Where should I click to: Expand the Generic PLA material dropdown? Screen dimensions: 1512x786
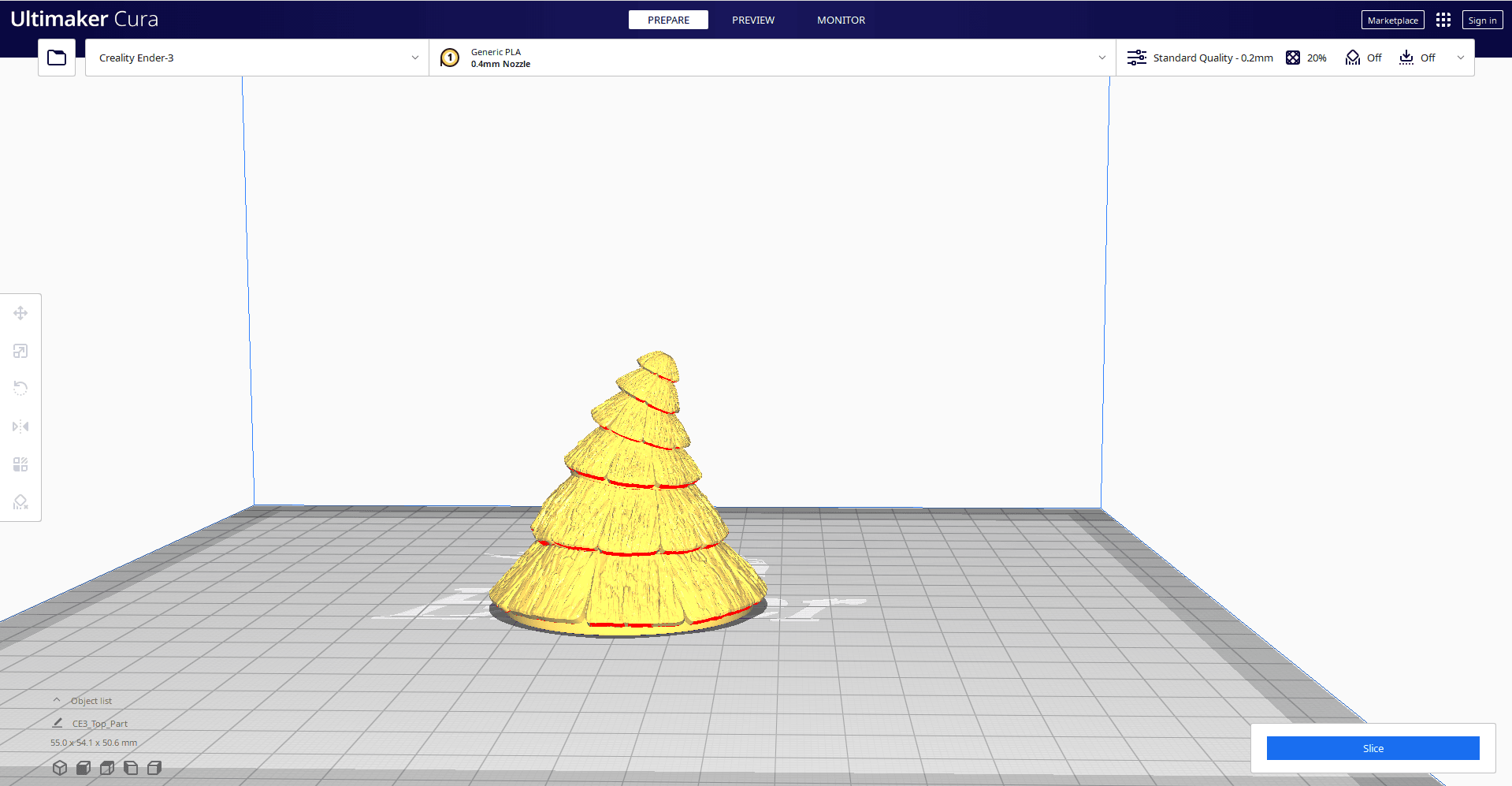coord(772,58)
